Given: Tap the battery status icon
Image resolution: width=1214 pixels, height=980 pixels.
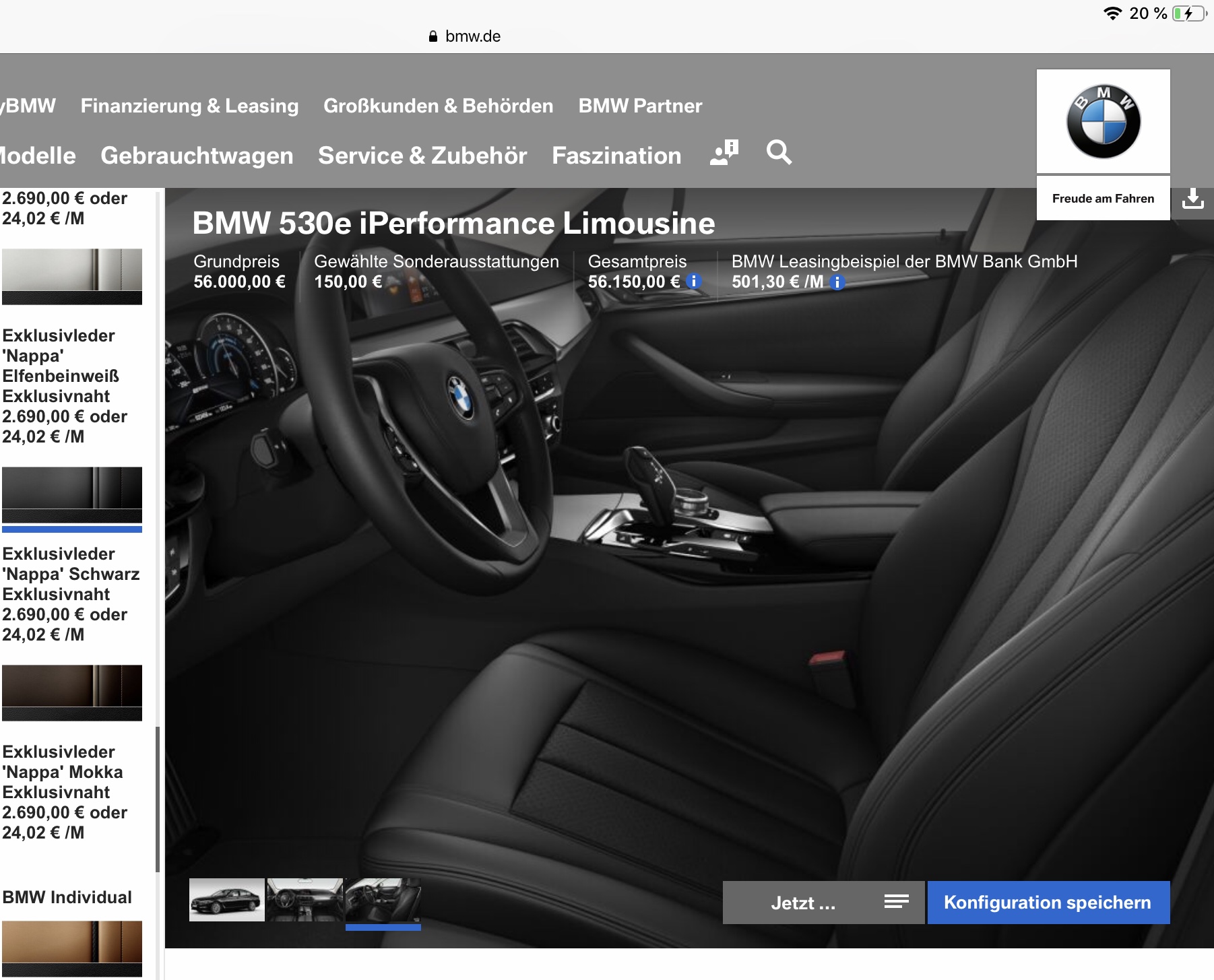Looking at the screenshot, I should click(1189, 13).
